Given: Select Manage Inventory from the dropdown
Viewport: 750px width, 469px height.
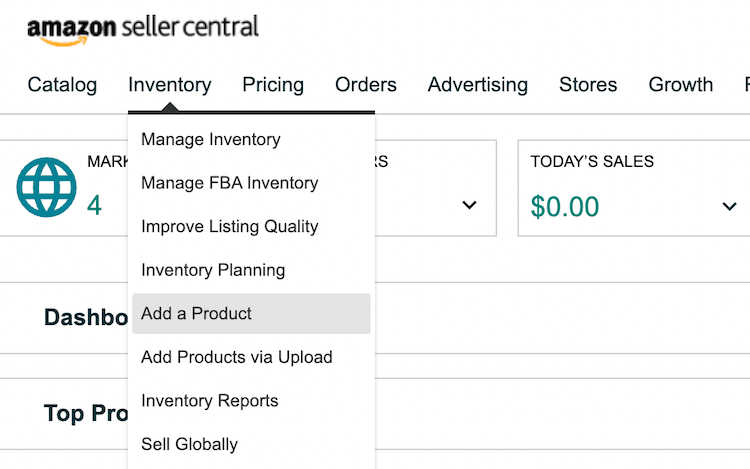Looking at the screenshot, I should coord(211,140).
